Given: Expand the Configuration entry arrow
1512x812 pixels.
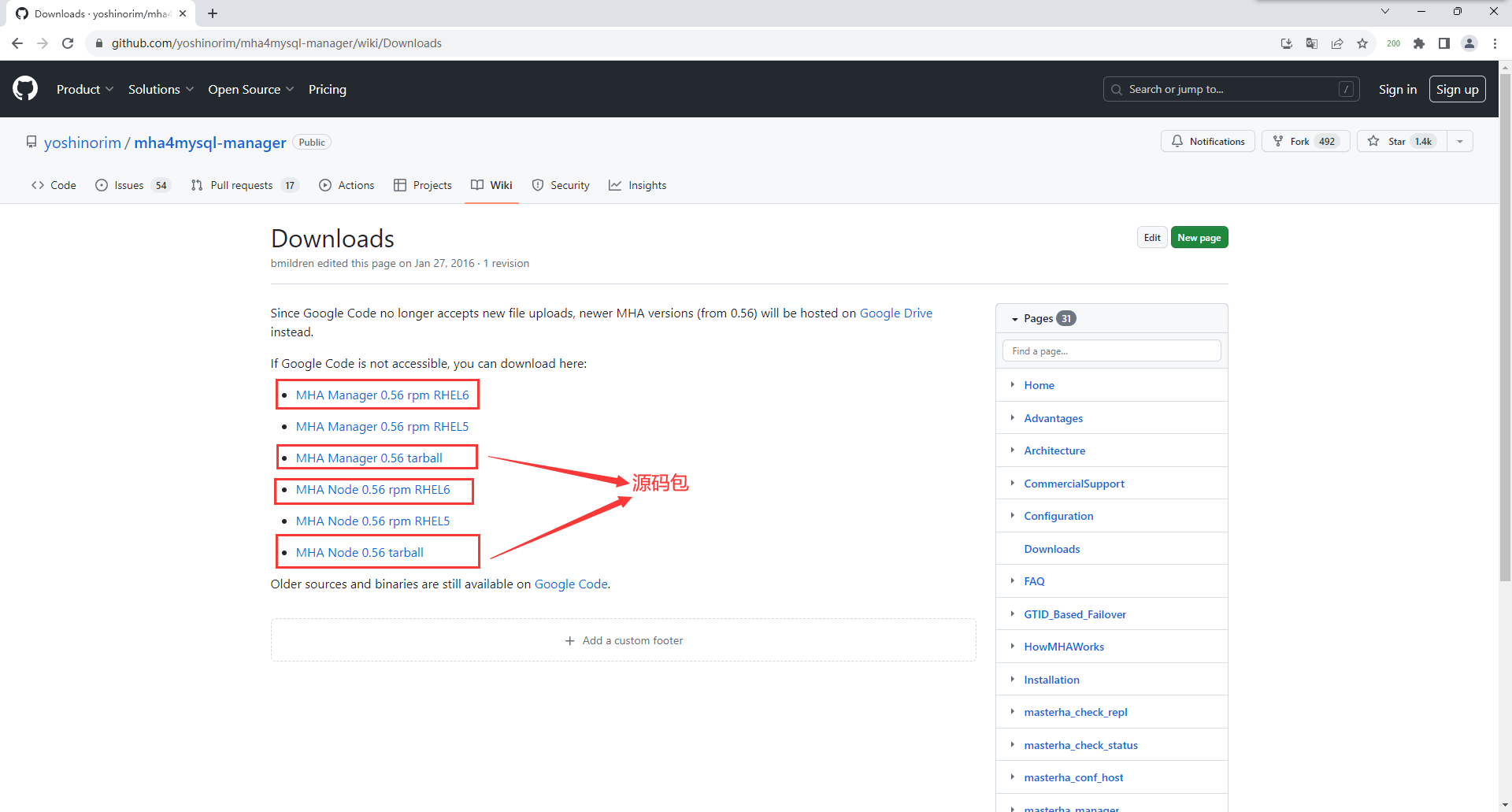Looking at the screenshot, I should pos(1013,515).
